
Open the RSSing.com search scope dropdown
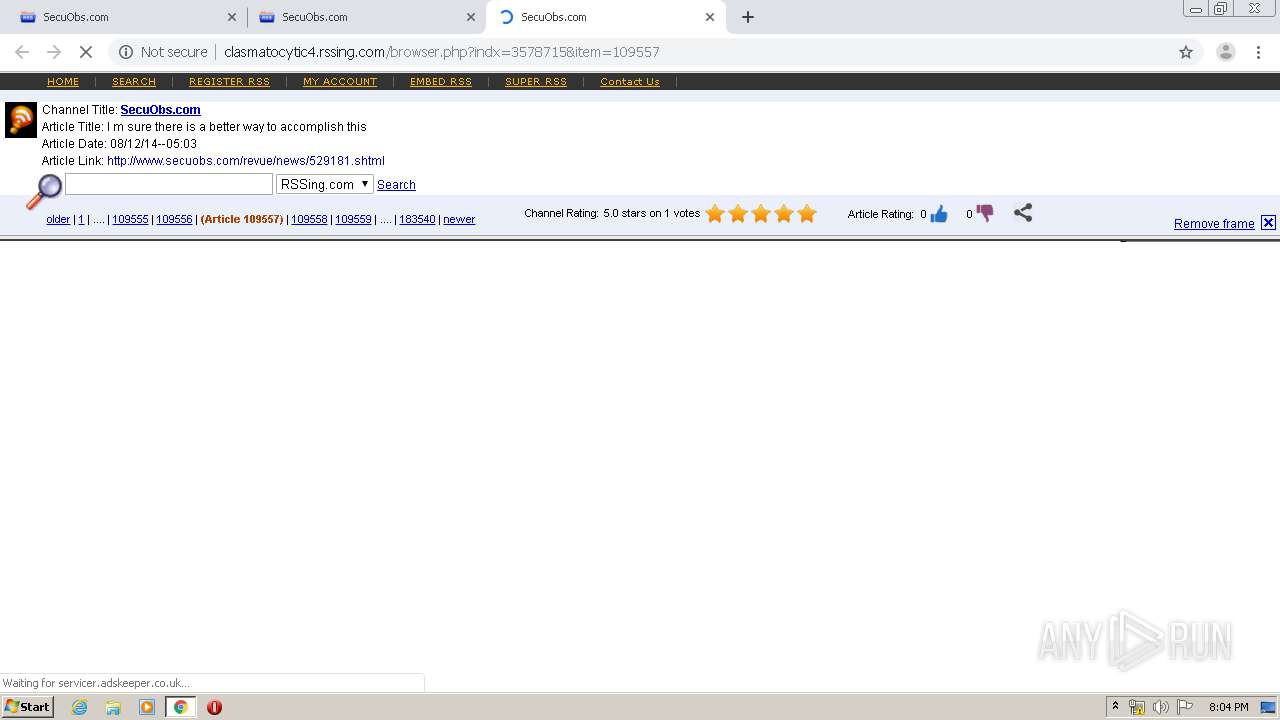tap(325, 184)
